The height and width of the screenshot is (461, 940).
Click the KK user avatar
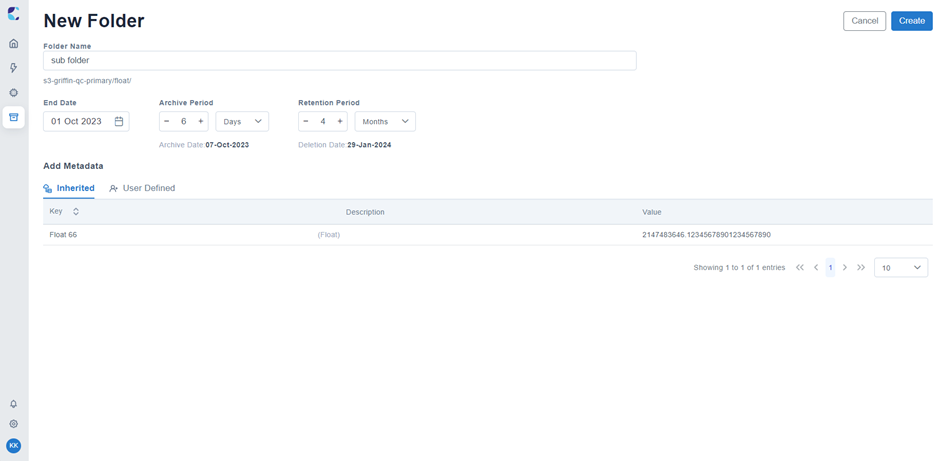point(13,445)
